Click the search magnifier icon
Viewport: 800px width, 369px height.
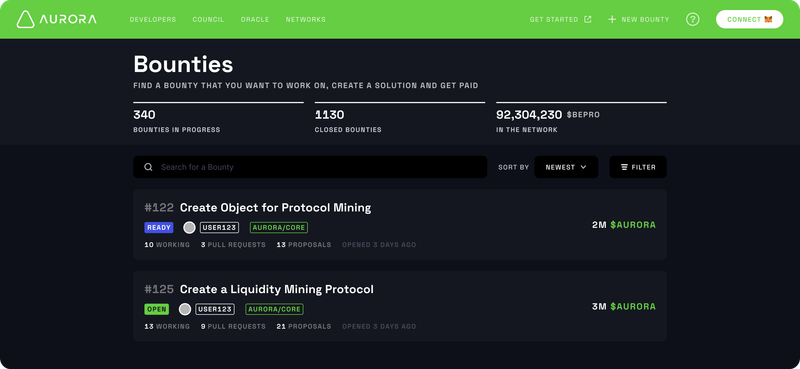pos(148,167)
